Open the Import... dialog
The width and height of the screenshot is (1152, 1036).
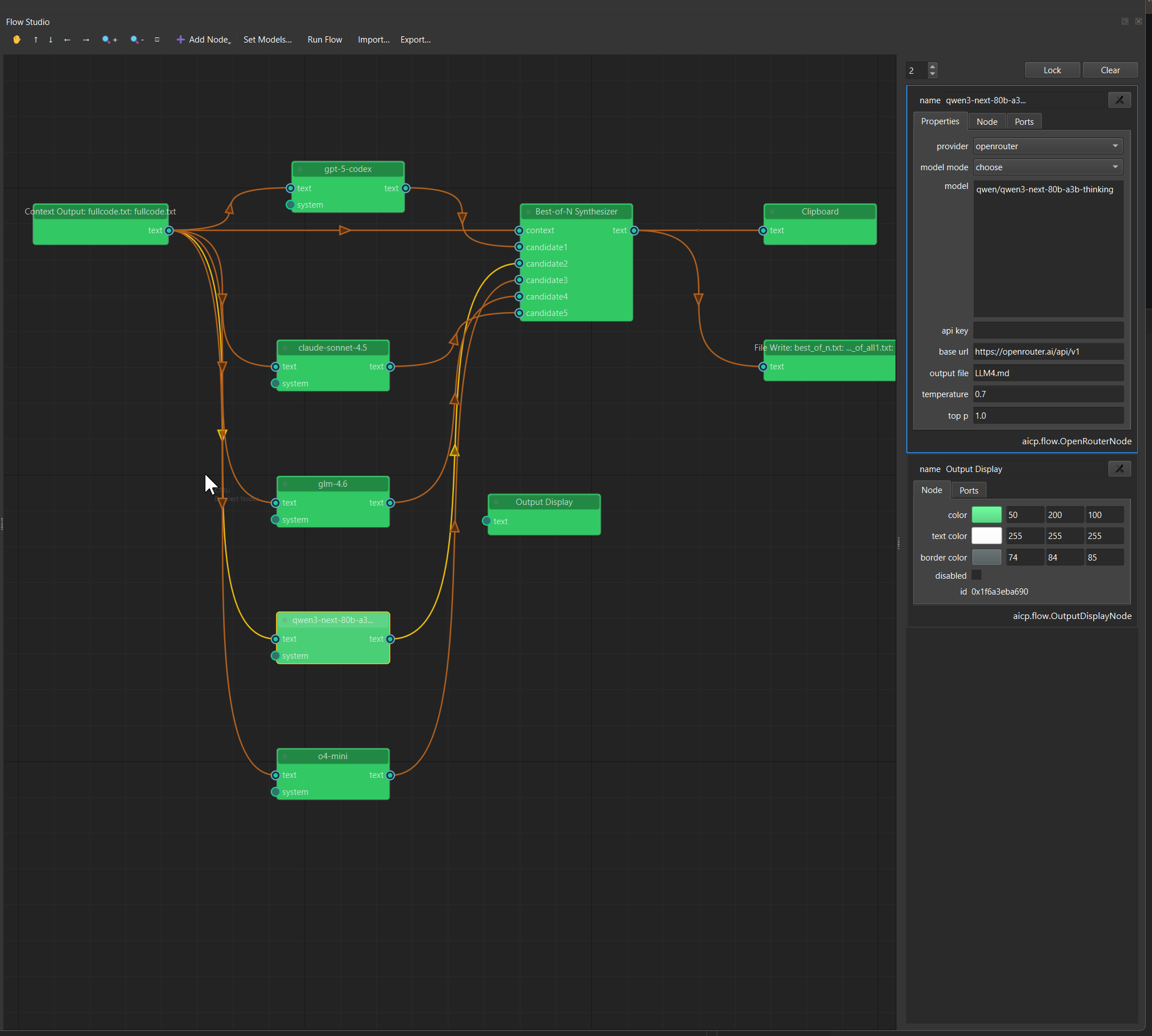[x=373, y=39]
